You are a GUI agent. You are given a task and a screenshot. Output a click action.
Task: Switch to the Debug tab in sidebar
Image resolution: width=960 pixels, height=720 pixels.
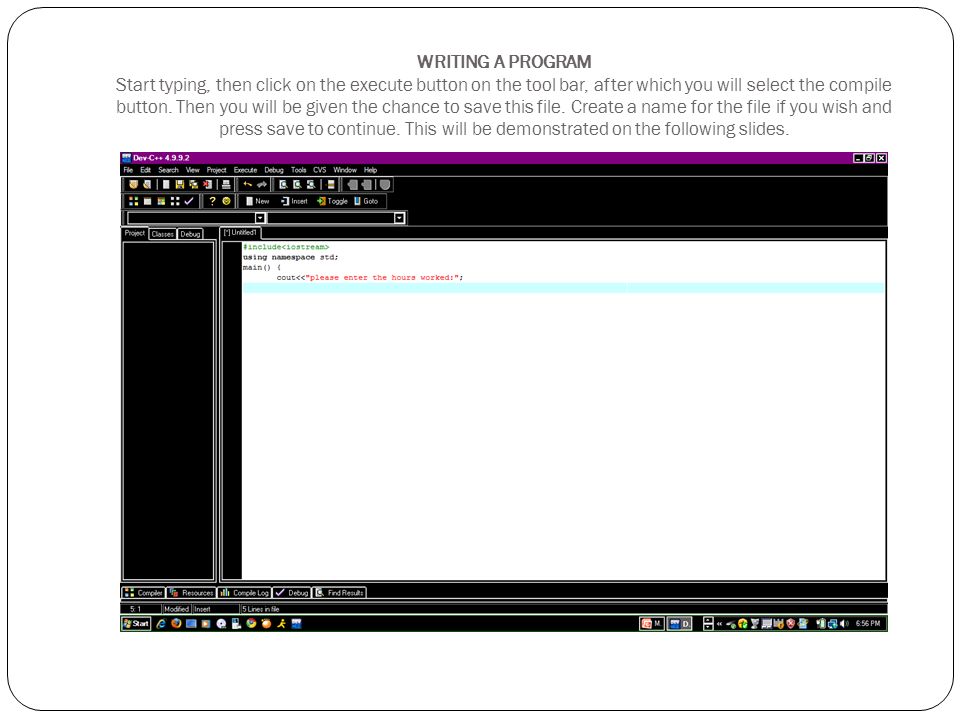[190, 234]
